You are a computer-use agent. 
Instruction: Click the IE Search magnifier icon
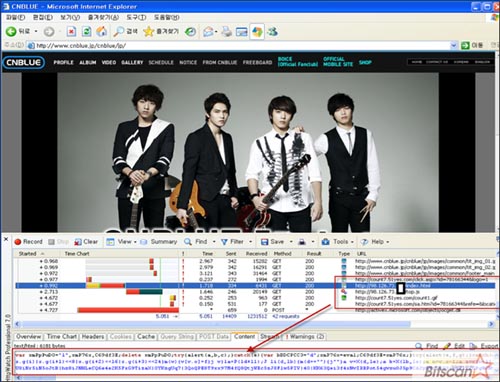[118, 32]
